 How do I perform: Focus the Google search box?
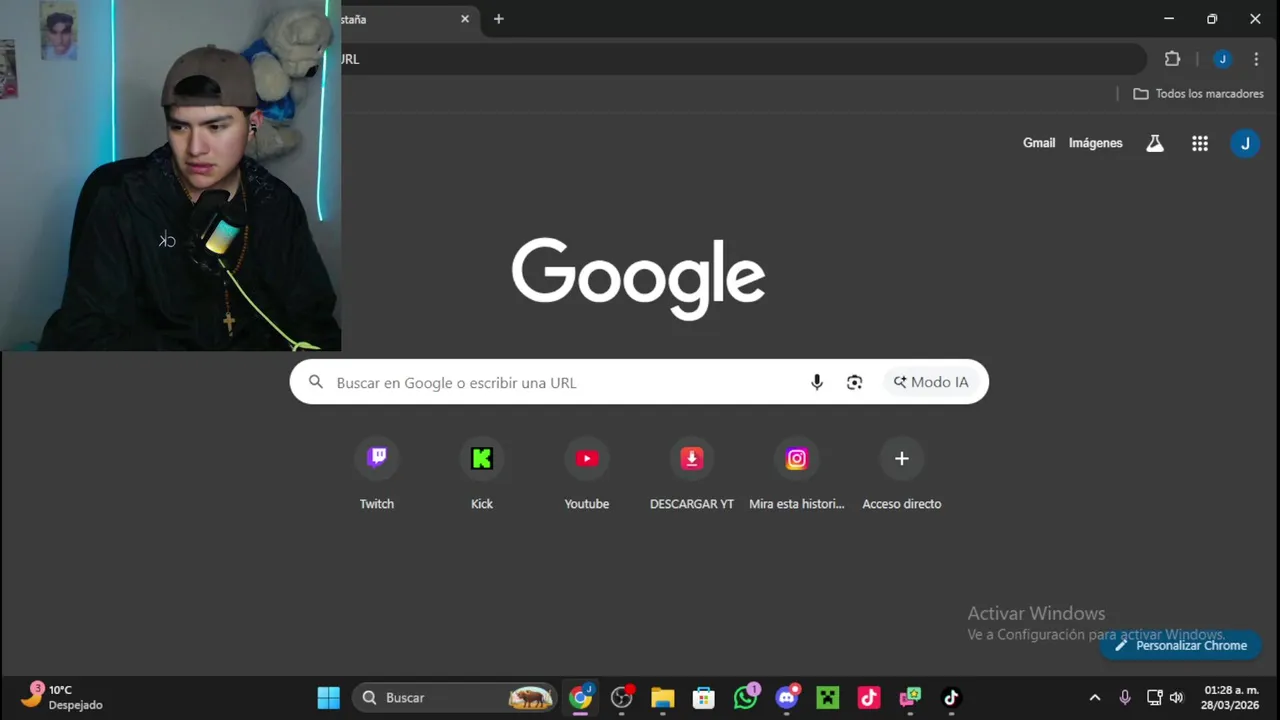click(639, 382)
